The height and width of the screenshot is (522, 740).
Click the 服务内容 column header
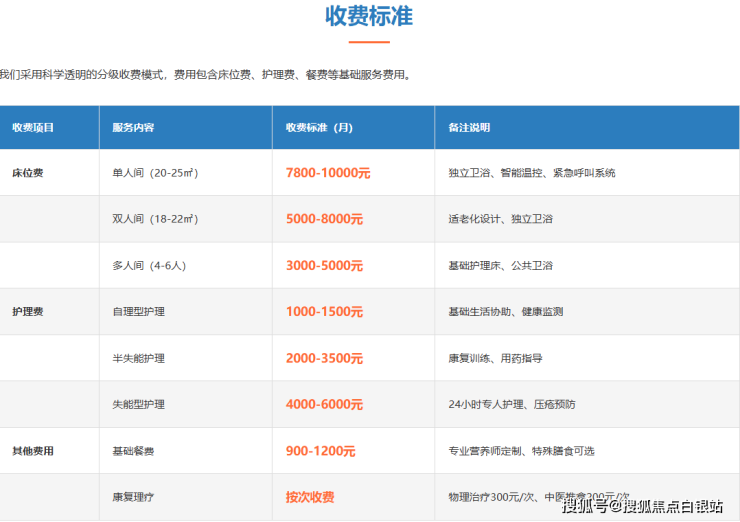[x=133, y=128]
